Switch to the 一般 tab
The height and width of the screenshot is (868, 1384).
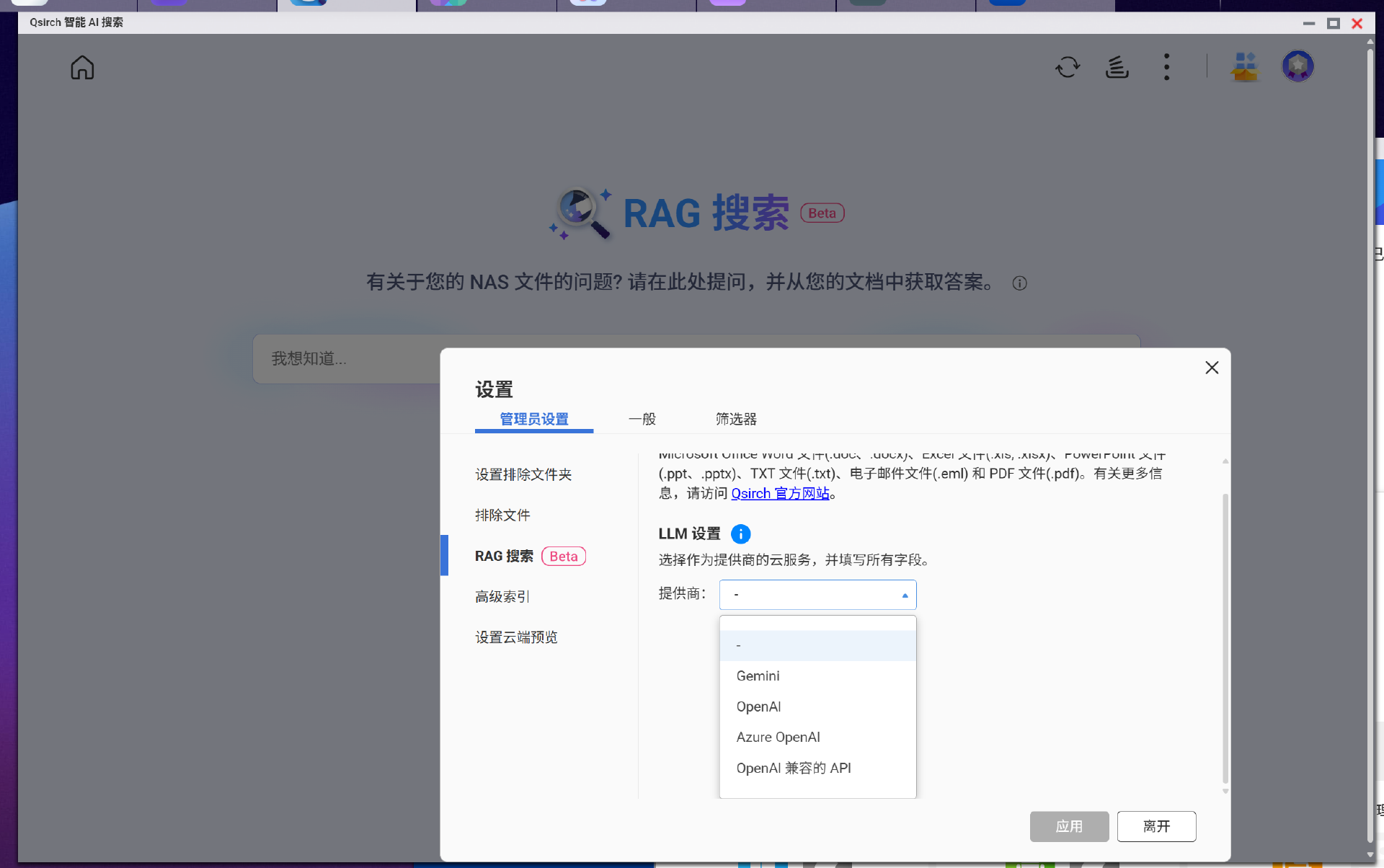point(642,419)
